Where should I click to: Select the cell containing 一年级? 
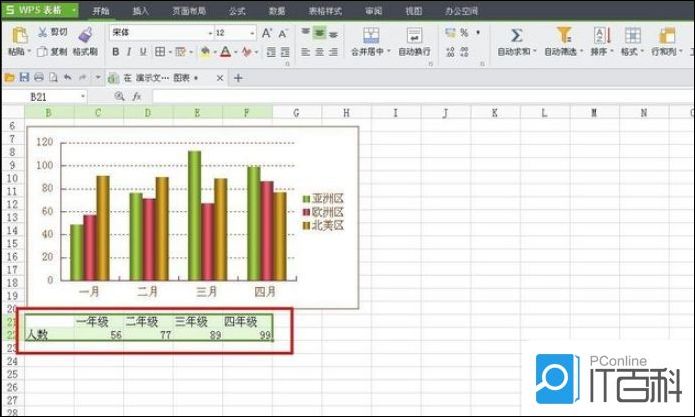[x=99, y=322]
